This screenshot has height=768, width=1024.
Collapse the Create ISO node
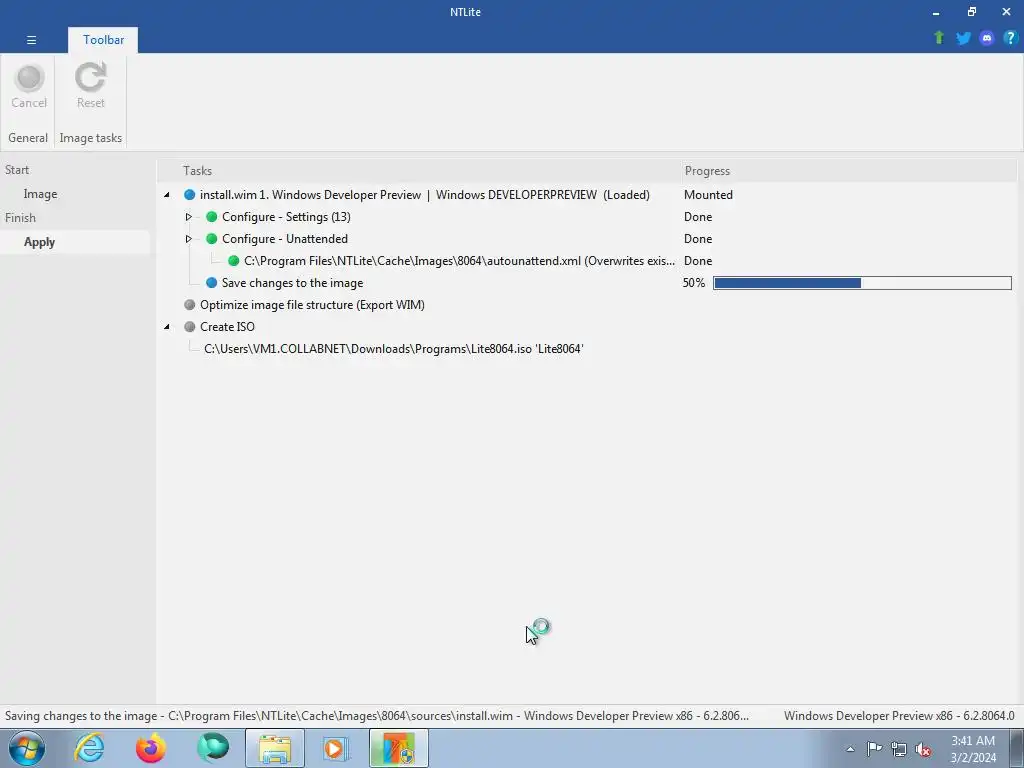tap(167, 327)
